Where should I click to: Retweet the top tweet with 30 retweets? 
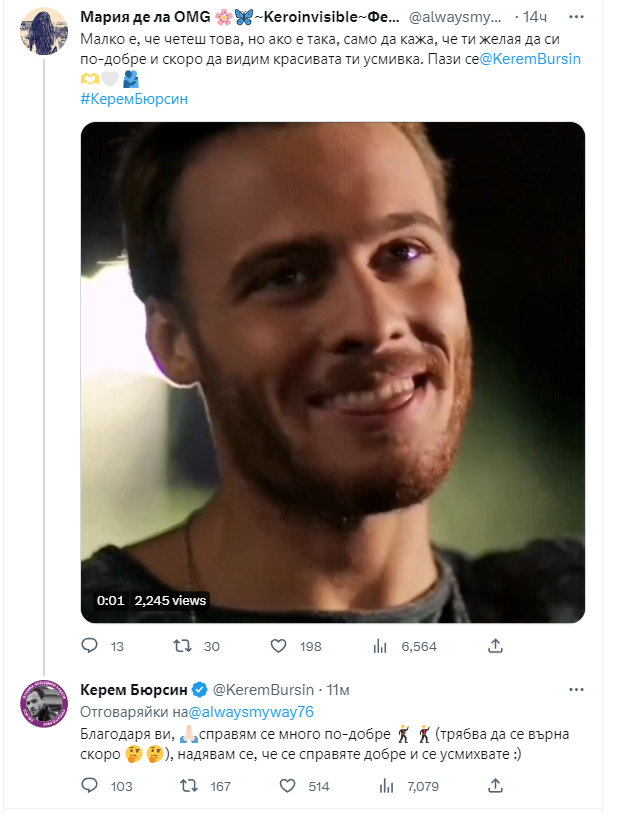click(x=183, y=647)
